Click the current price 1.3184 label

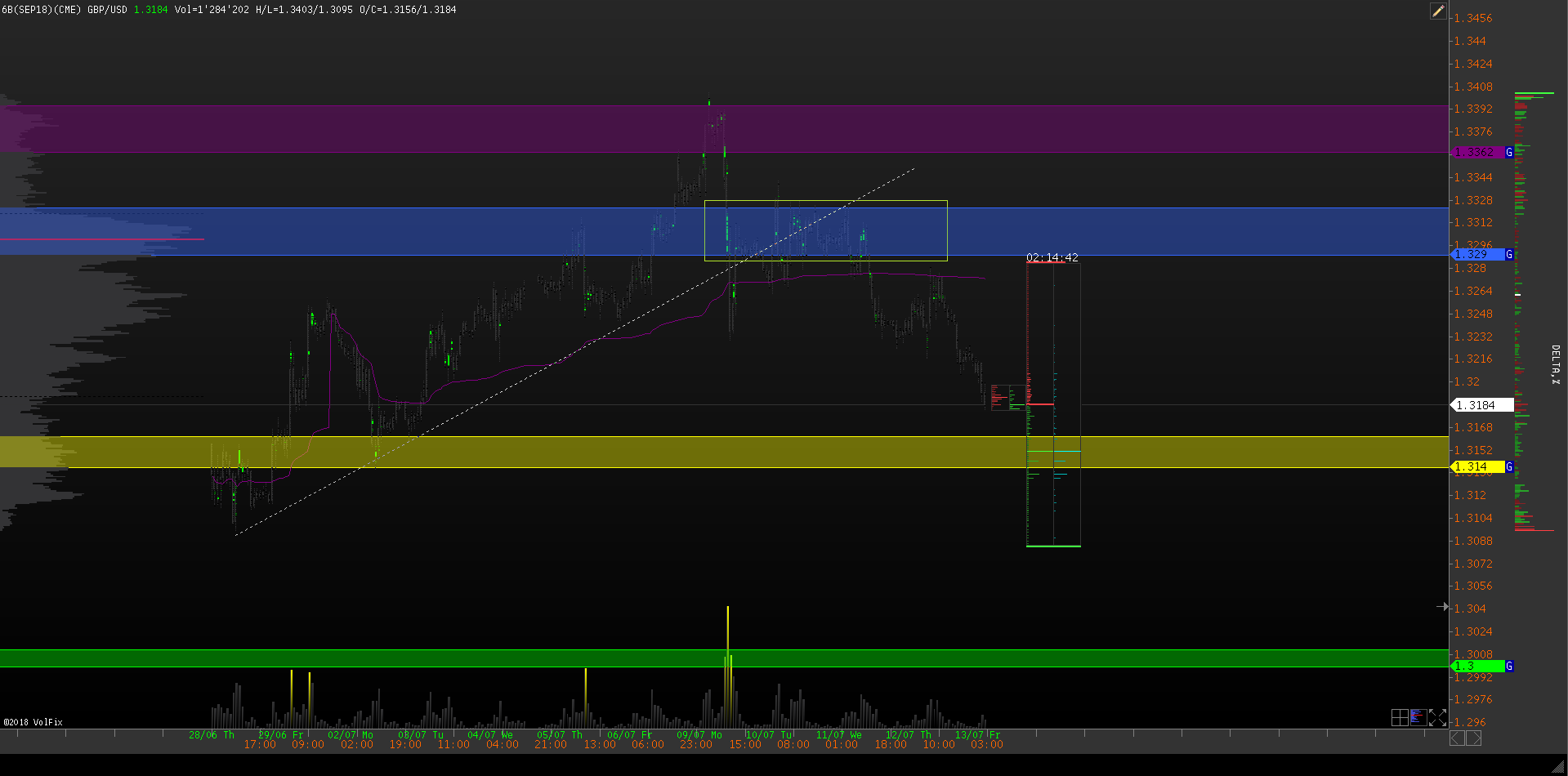[x=1481, y=405]
